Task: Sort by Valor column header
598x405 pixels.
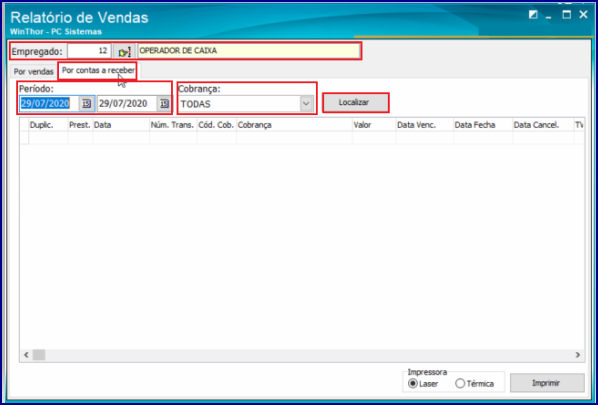Action: (374, 125)
